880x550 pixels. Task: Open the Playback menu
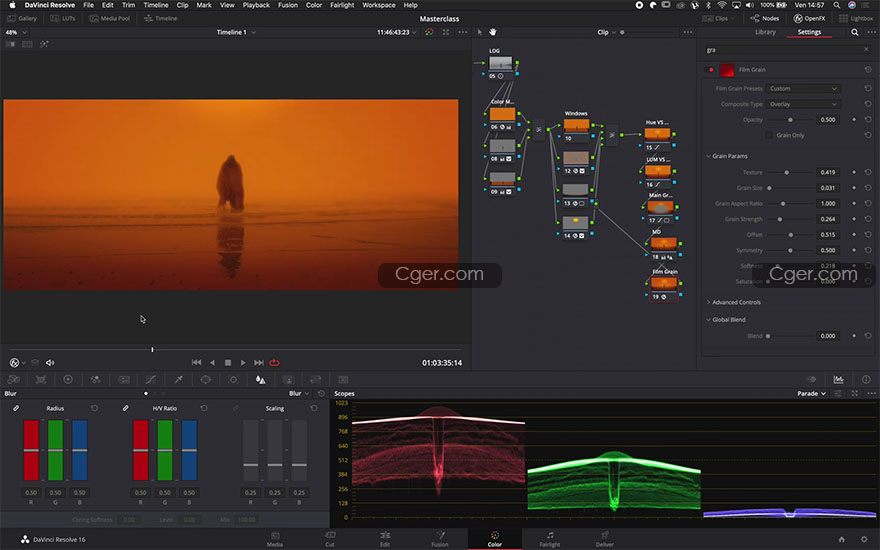coord(256,5)
